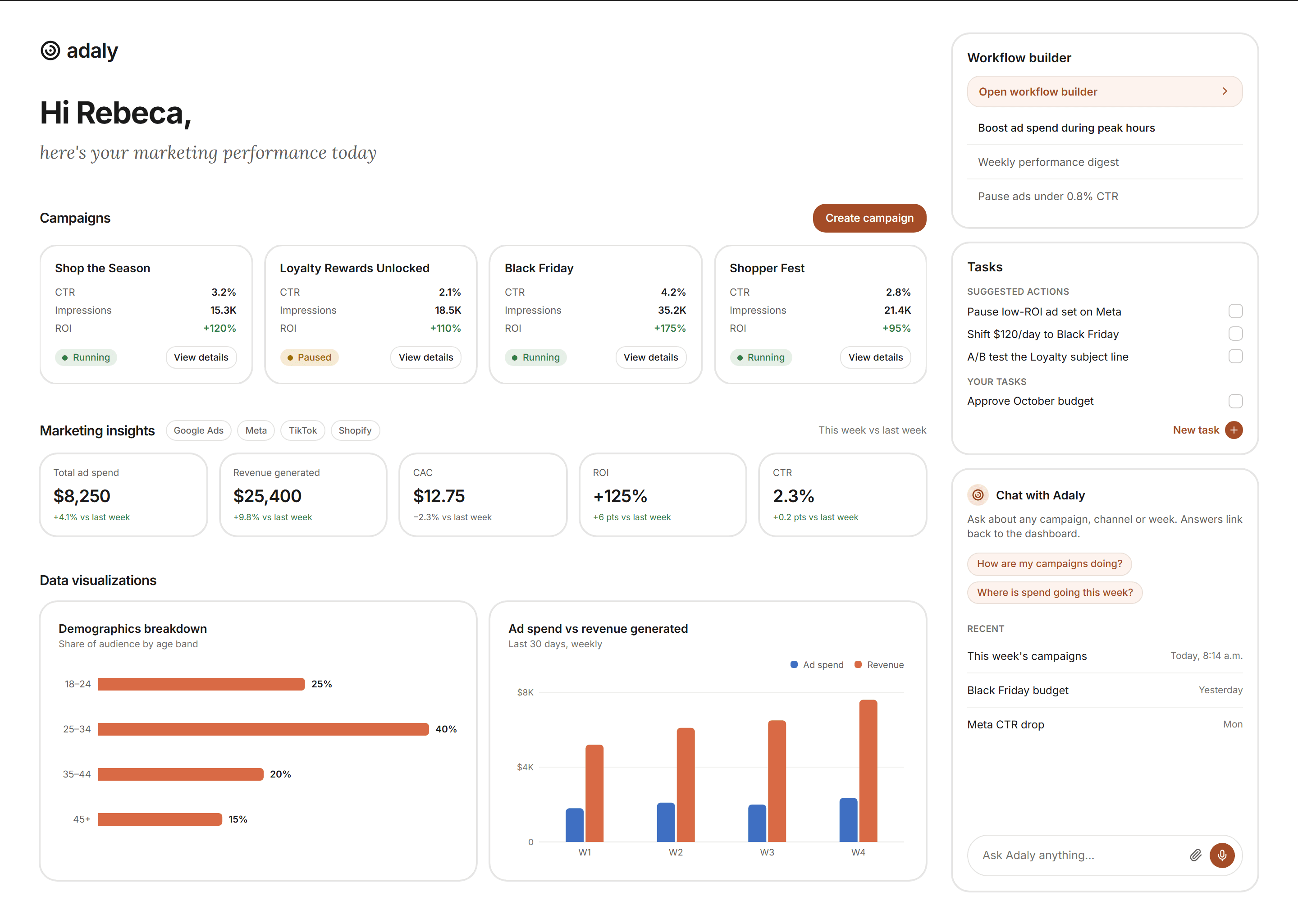
Task: View details for Loyalty Rewards Unlocked campaign
Action: tap(425, 357)
